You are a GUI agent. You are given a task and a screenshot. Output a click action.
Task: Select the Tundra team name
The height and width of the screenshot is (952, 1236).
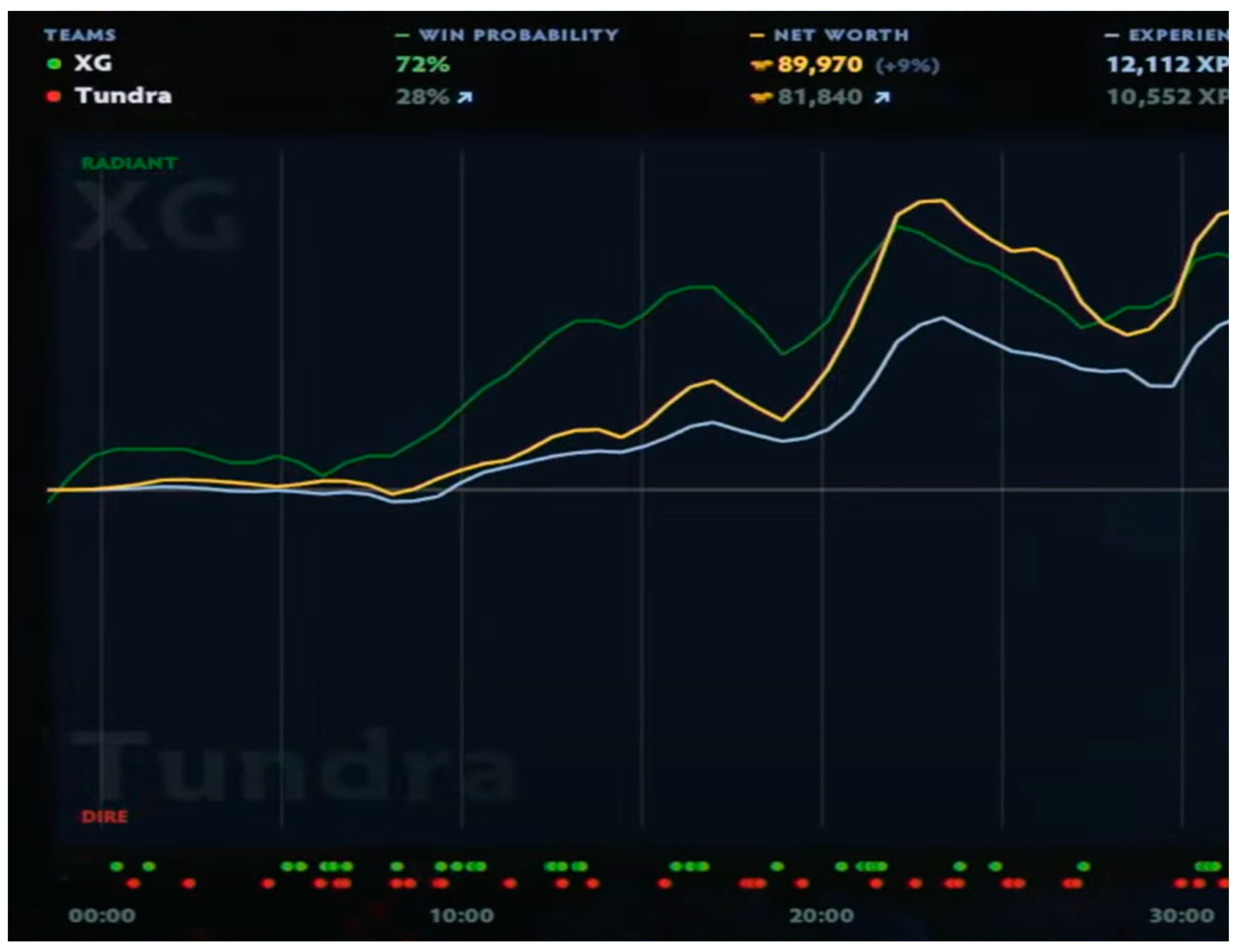point(124,95)
